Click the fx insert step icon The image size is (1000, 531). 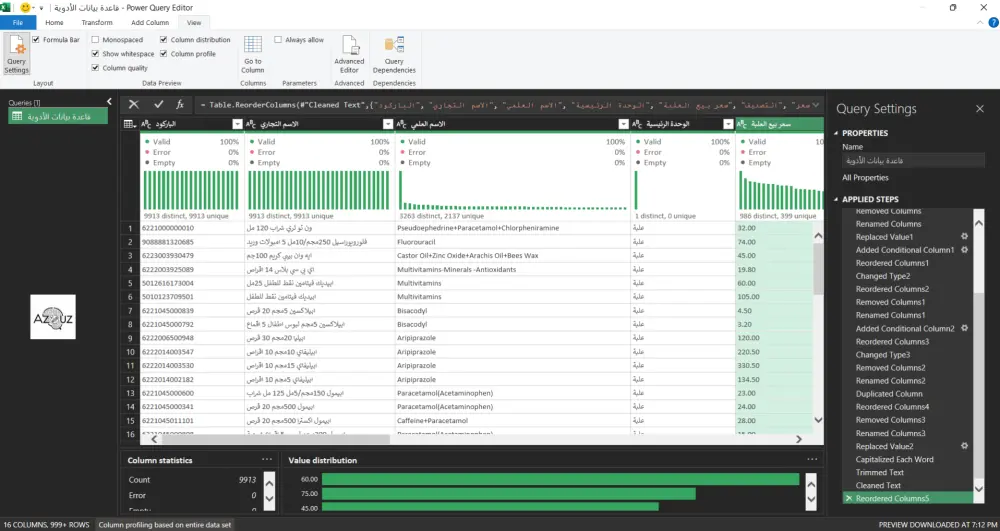[x=180, y=105]
